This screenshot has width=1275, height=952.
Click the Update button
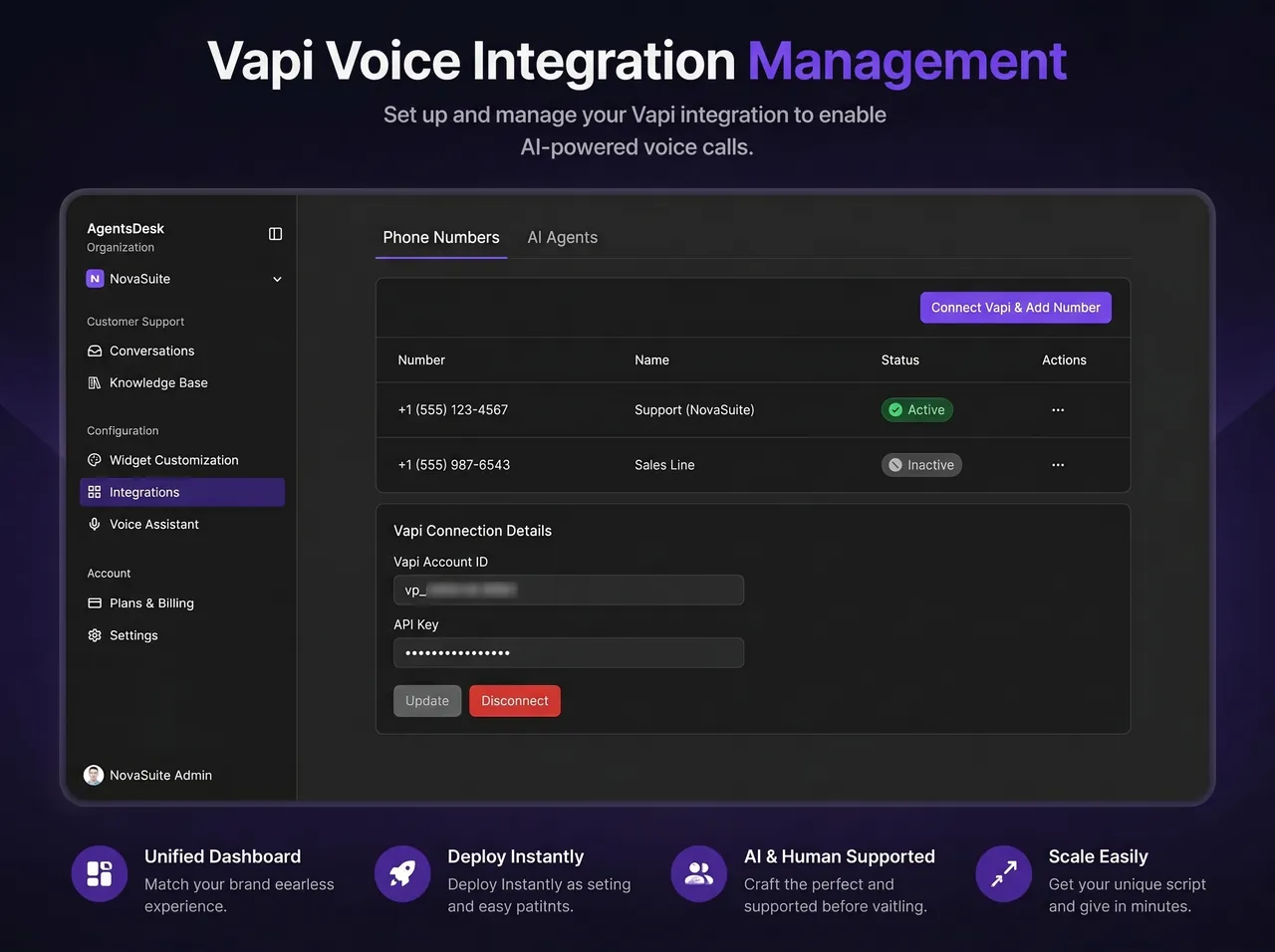[427, 701]
